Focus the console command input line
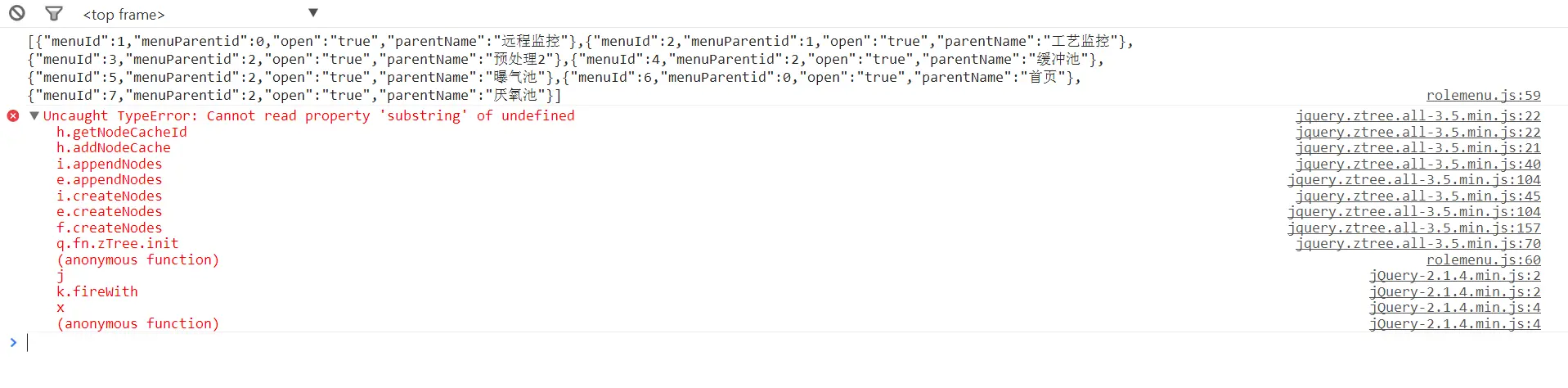The image size is (1568, 388). click(x=736, y=342)
